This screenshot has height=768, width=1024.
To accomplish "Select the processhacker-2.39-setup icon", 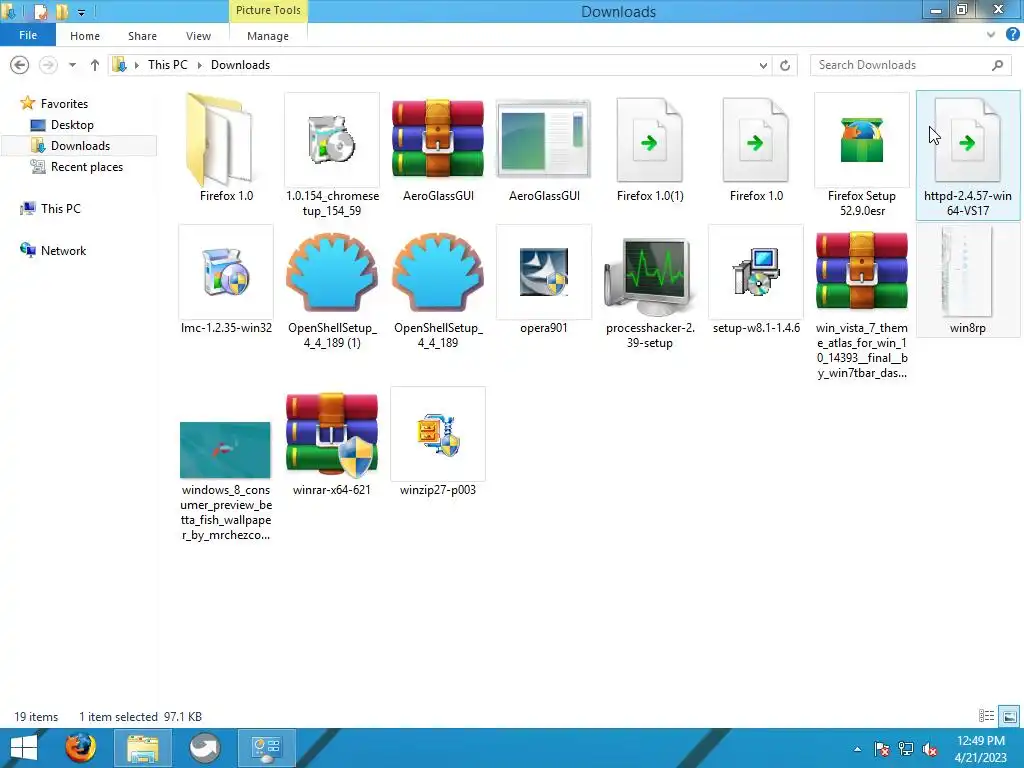I will click(x=650, y=276).
